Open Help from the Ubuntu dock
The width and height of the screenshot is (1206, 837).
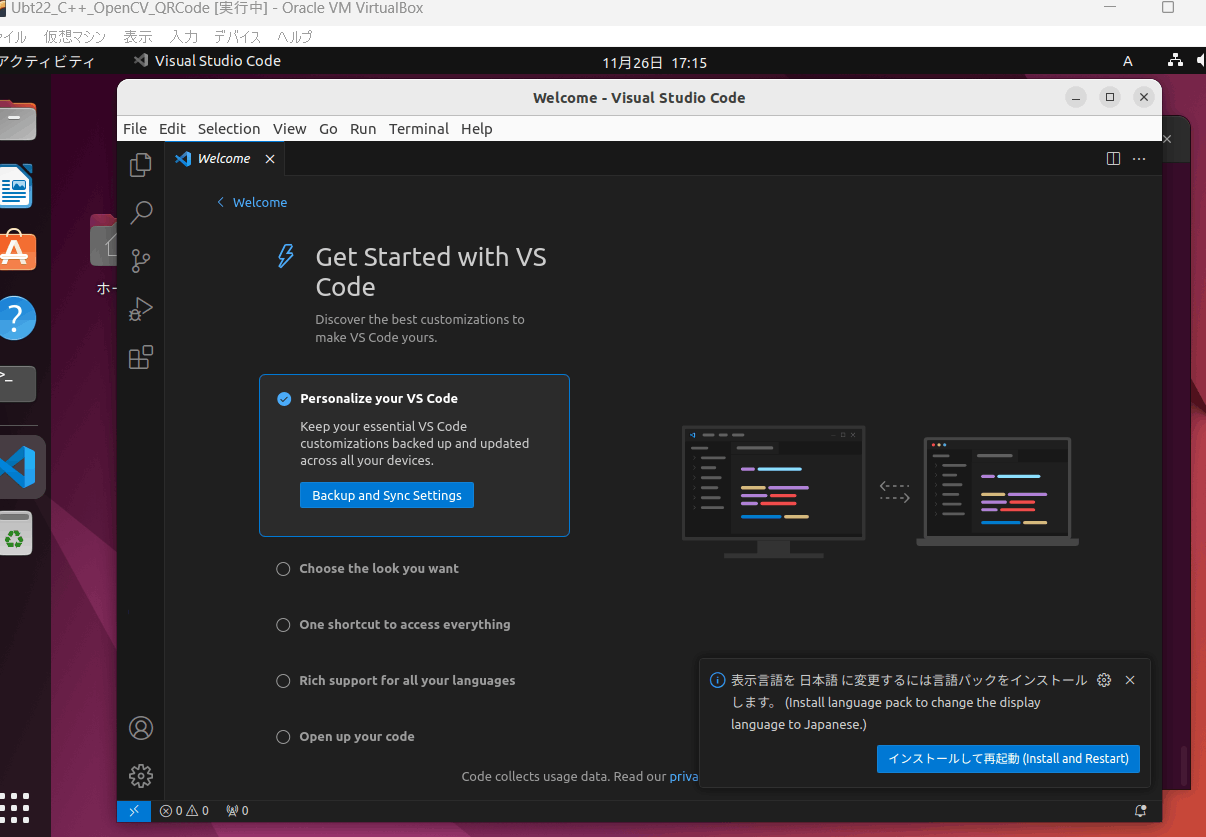(16, 318)
